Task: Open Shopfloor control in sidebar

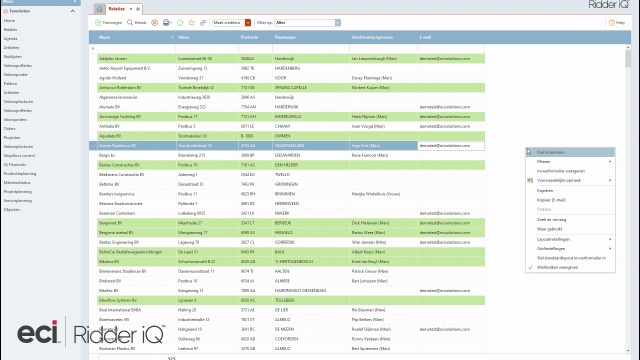Action: [19, 156]
